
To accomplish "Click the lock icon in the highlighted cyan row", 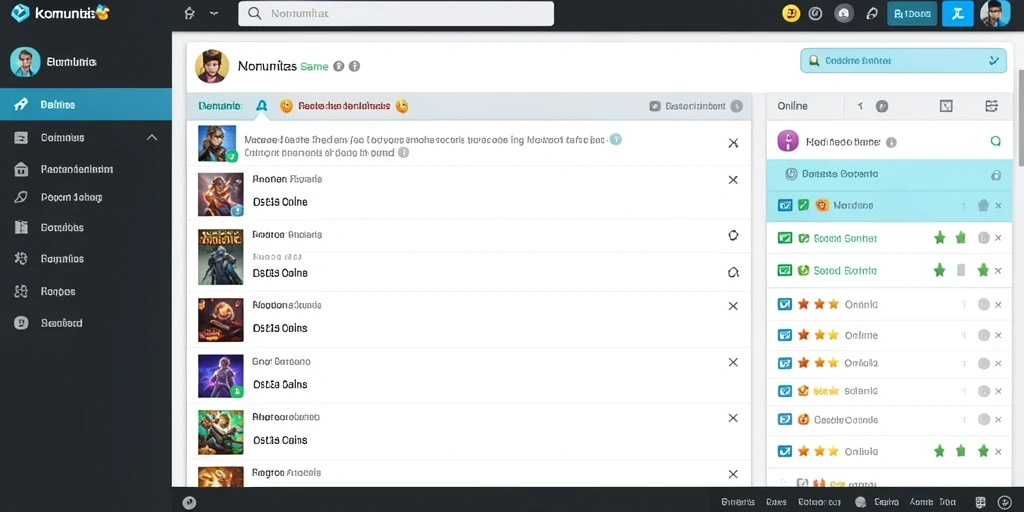I will point(995,174).
